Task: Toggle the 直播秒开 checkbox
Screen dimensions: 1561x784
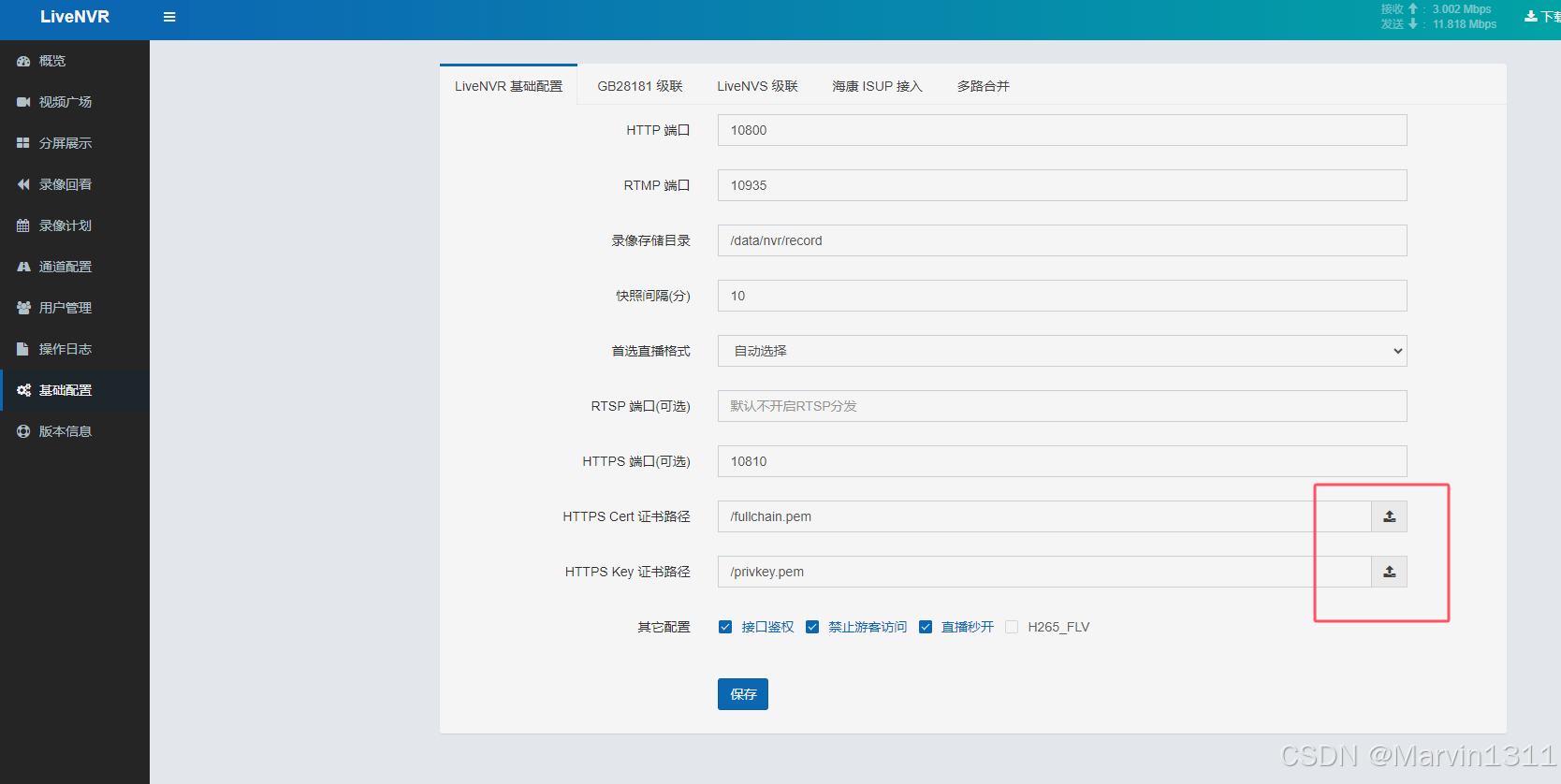Action: [x=926, y=627]
